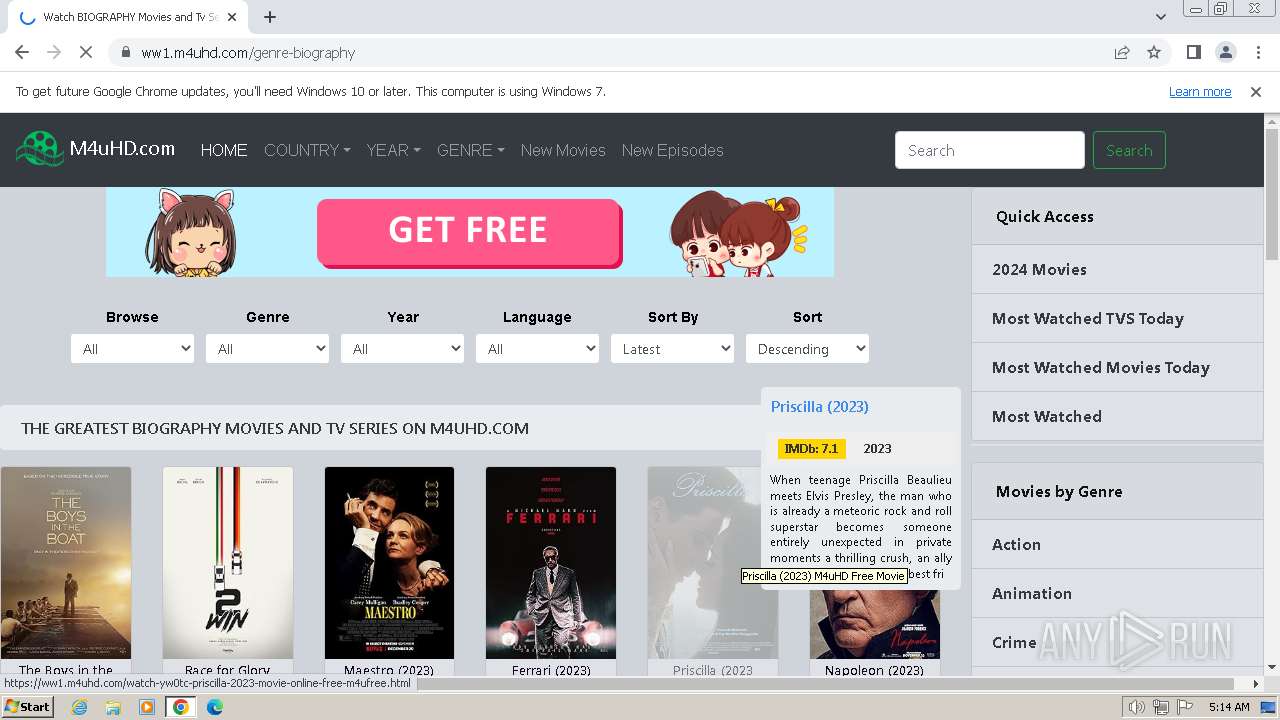Image resolution: width=1280 pixels, height=720 pixels.
Task: Expand the COUNTRY navigation dropdown
Action: (307, 150)
